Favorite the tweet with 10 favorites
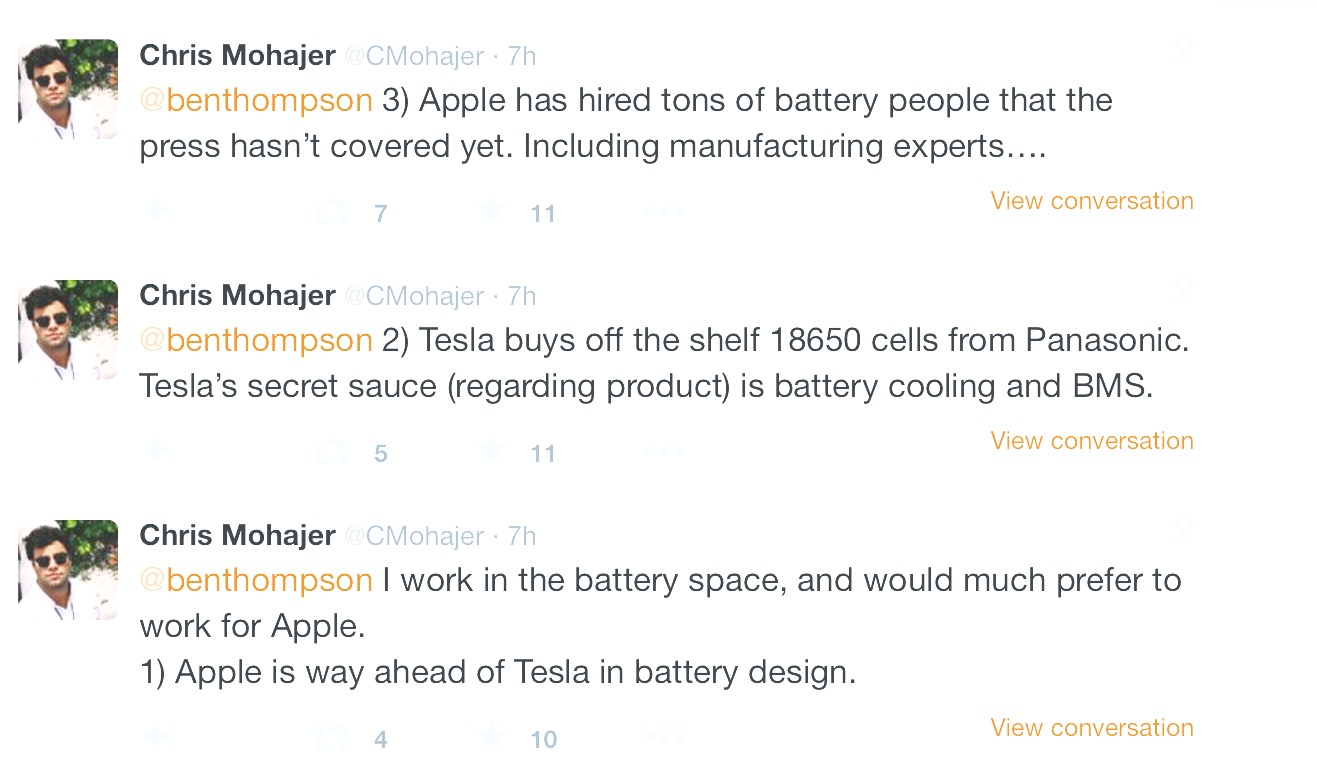The width and height of the screenshot is (1317, 759). [491, 739]
